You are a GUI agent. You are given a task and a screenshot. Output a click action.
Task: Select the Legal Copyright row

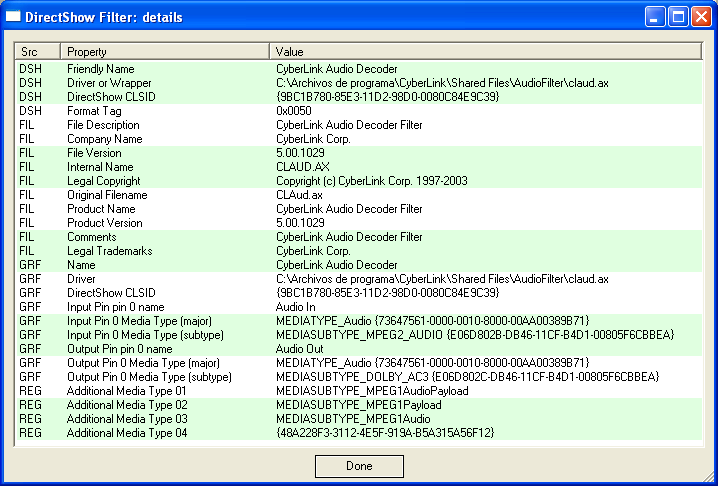tap(359, 181)
